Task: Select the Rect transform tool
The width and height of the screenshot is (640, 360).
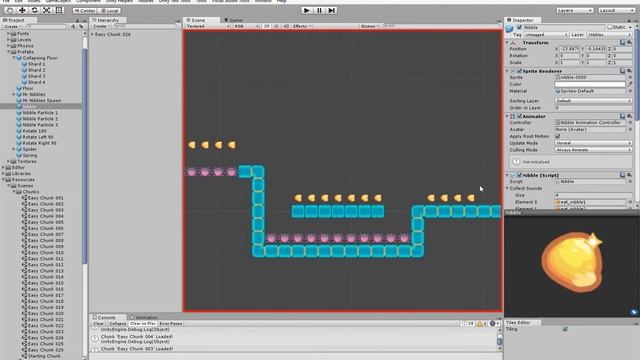Action: point(59,10)
